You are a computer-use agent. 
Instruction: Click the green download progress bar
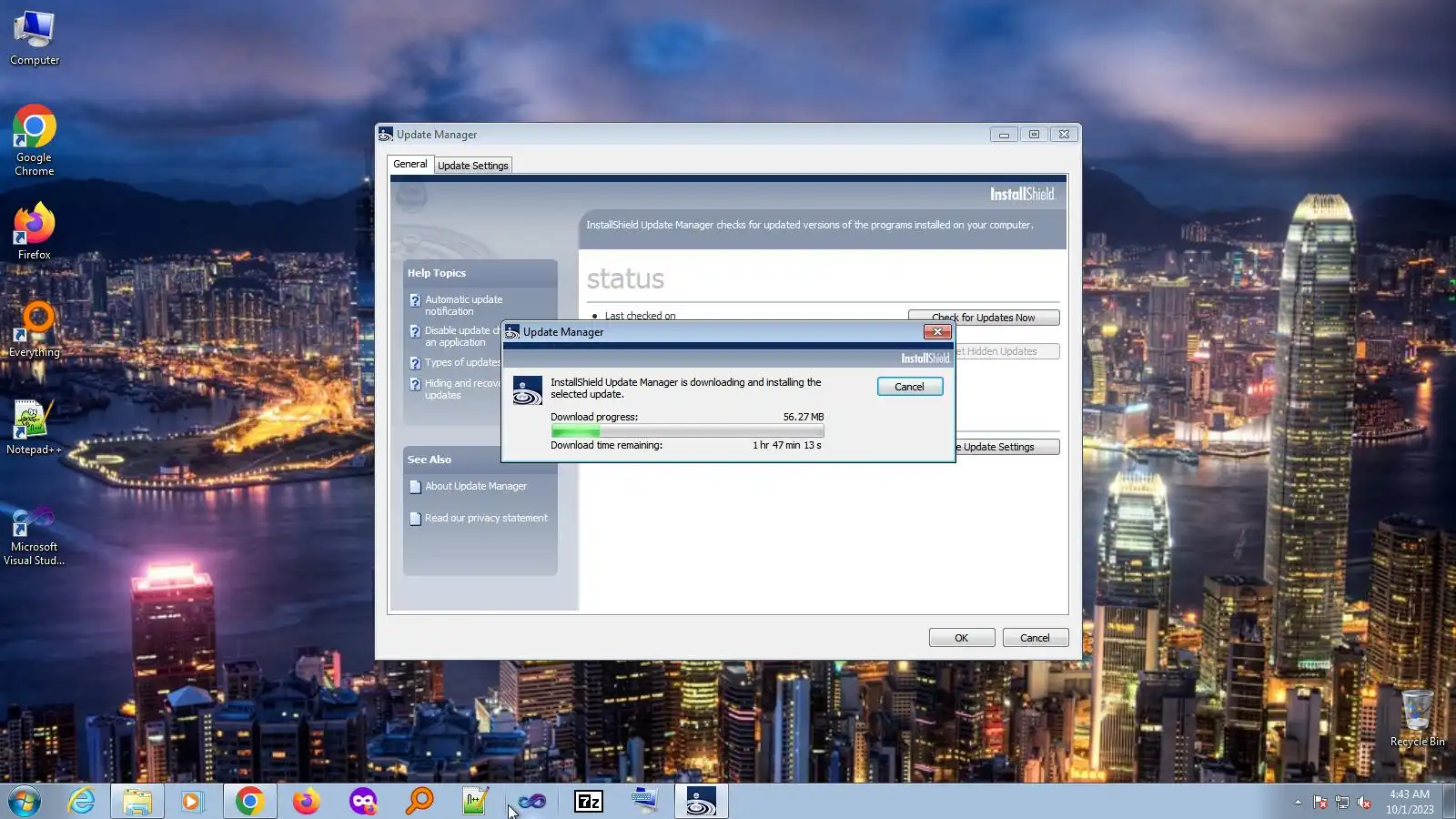pos(687,430)
